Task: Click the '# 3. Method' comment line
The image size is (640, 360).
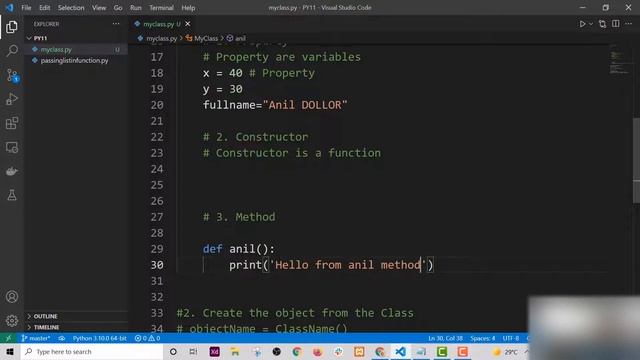Action: [x=239, y=217]
